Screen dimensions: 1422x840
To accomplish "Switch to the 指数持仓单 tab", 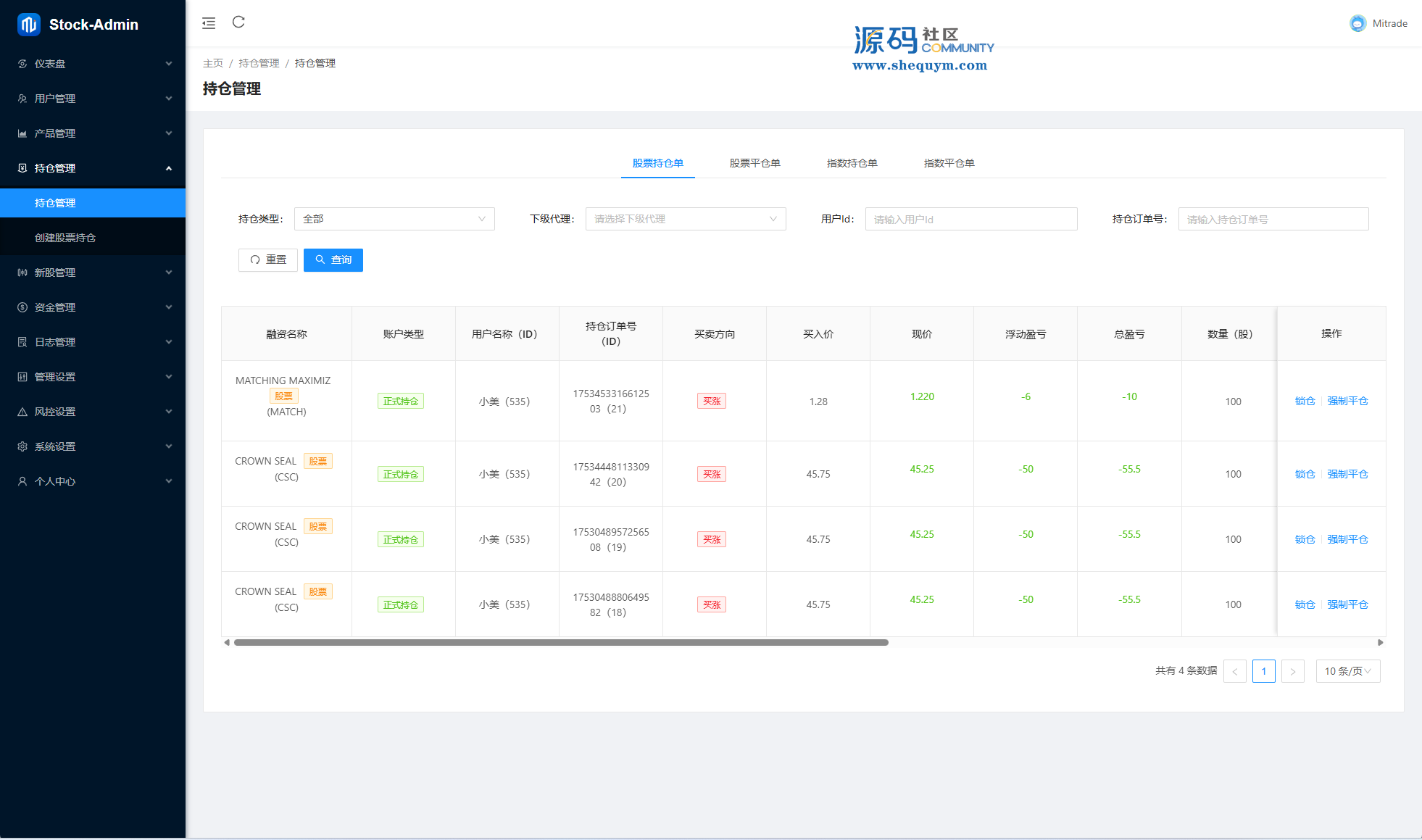I will (x=852, y=163).
